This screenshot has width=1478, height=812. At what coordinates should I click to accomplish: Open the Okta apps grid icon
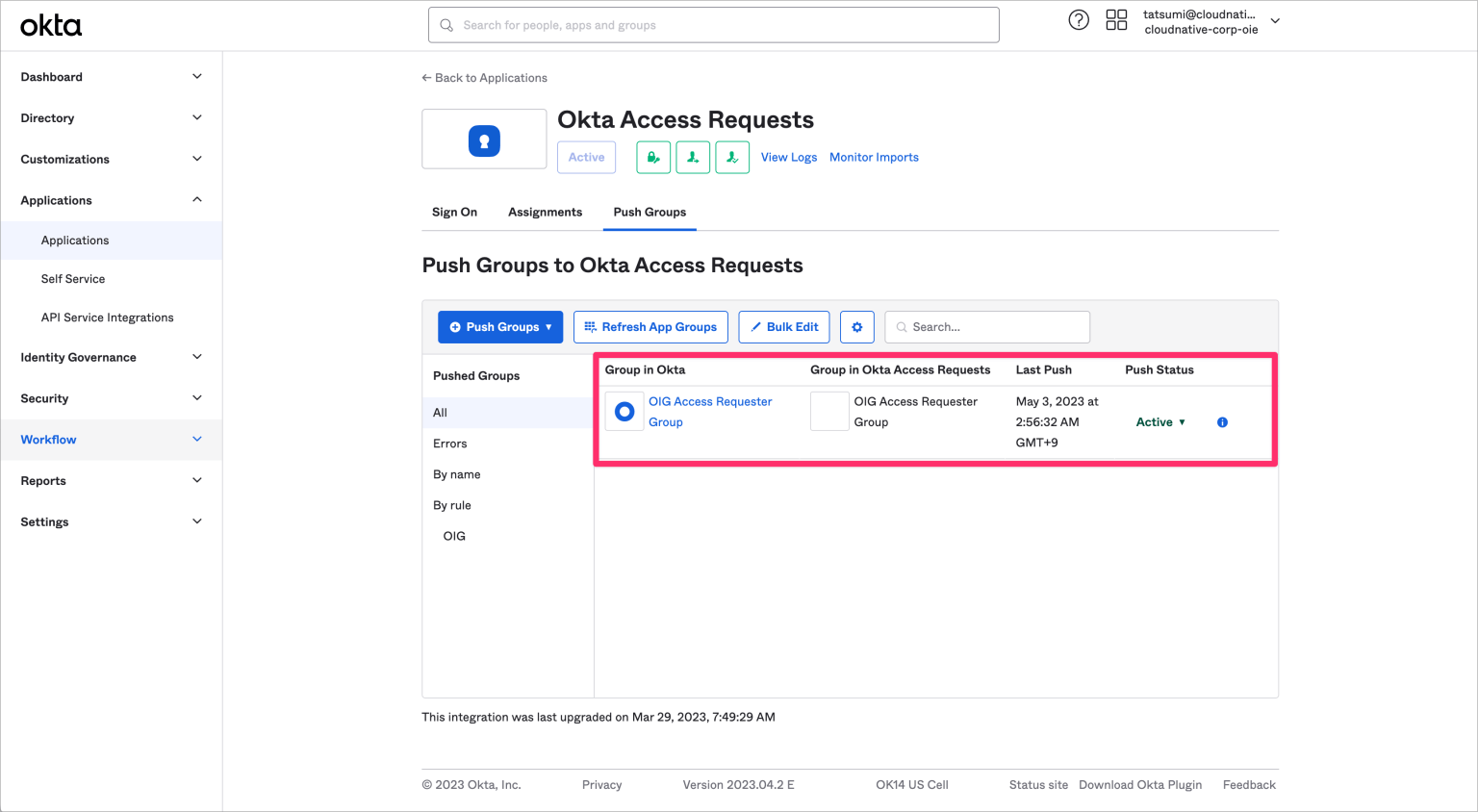pyautogui.click(x=1116, y=19)
